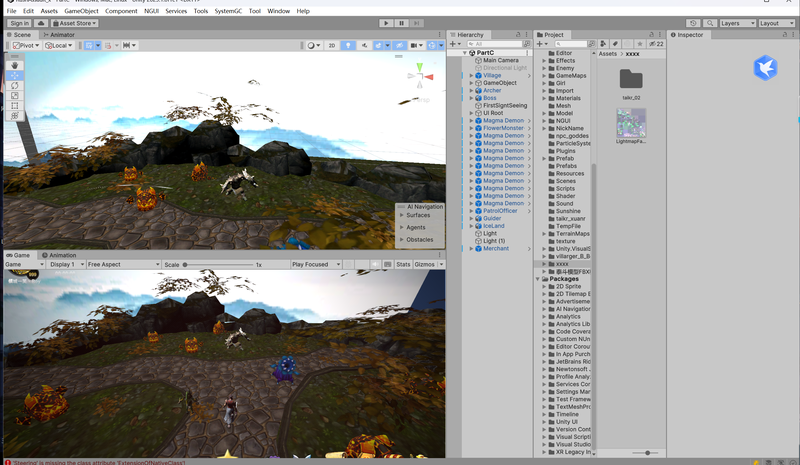Image resolution: width=800 pixels, height=465 pixels.
Task: Collapse the Packages folder tree
Action: [538, 279]
